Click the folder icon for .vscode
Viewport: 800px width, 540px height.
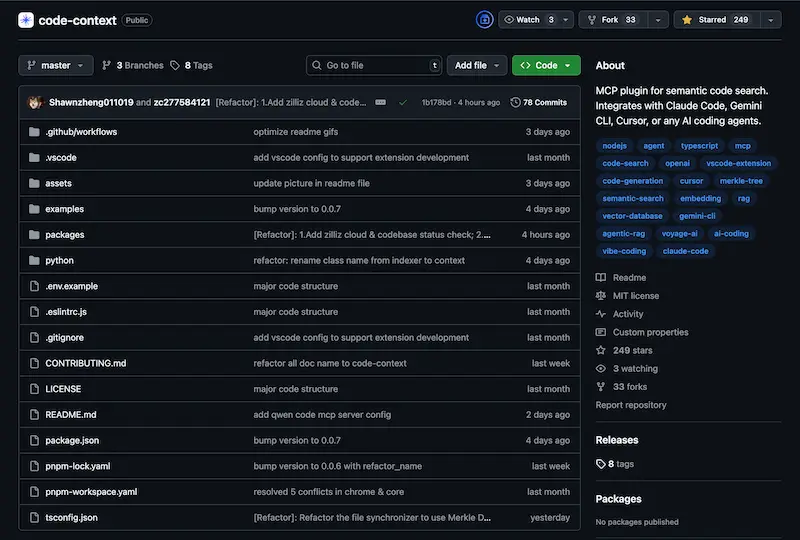pyautogui.click(x=34, y=158)
